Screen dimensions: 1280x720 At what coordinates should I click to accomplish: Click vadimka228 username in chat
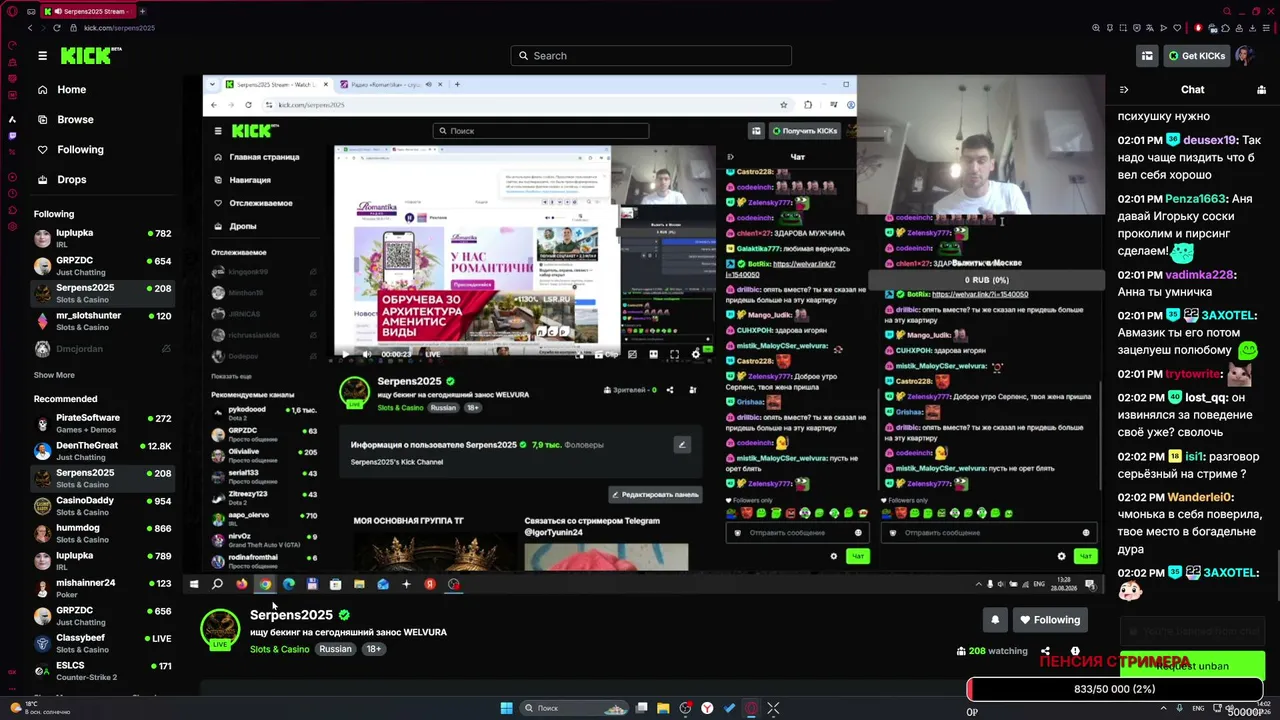click(1200, 275)
